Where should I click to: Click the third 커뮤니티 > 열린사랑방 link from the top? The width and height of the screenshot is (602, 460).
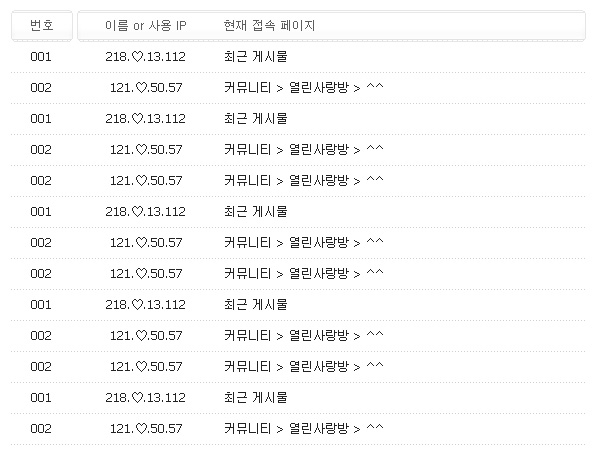(x=304, y=181)
